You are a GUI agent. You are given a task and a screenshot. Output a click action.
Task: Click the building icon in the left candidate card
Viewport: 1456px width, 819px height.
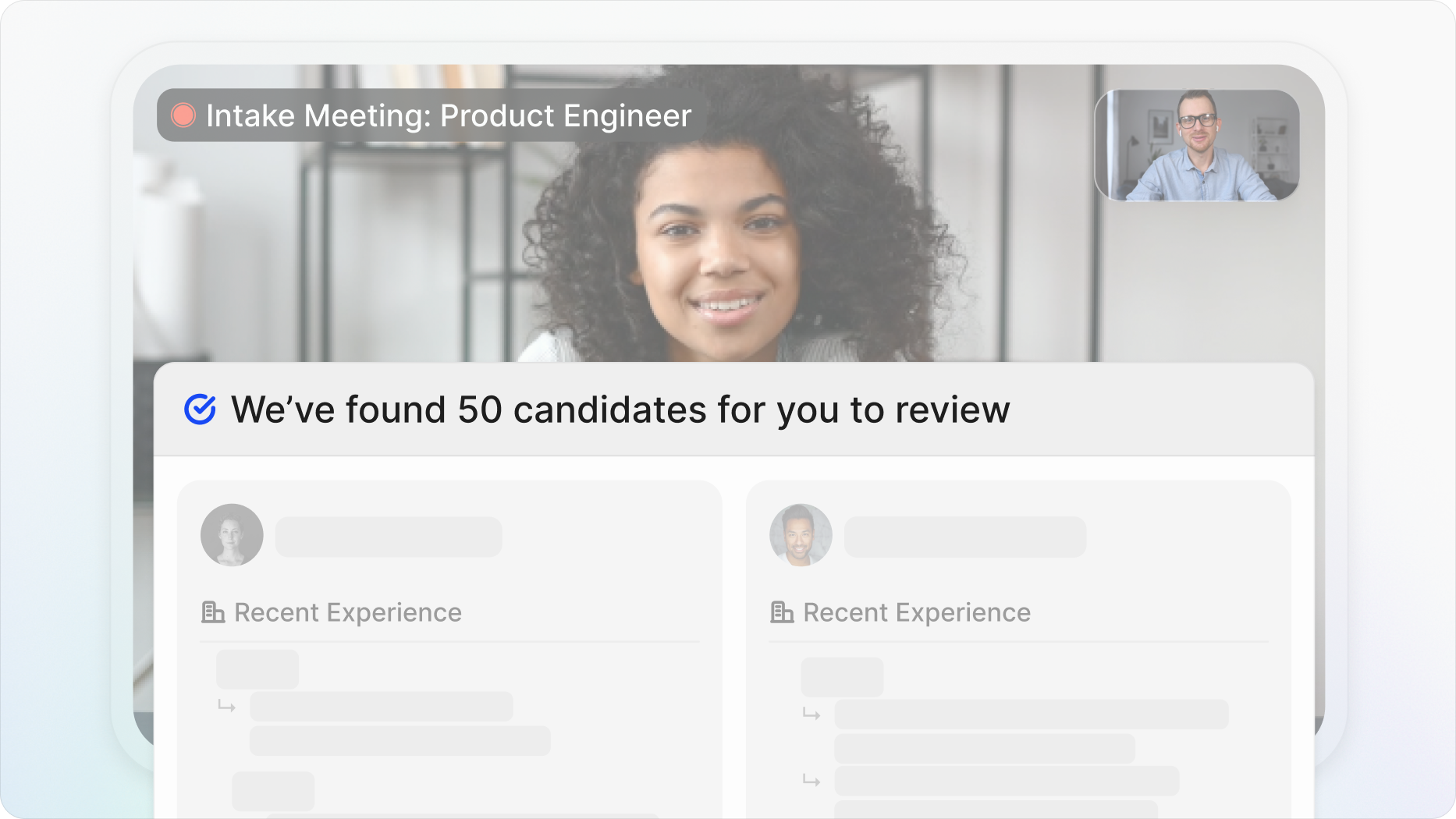[213, 612]
